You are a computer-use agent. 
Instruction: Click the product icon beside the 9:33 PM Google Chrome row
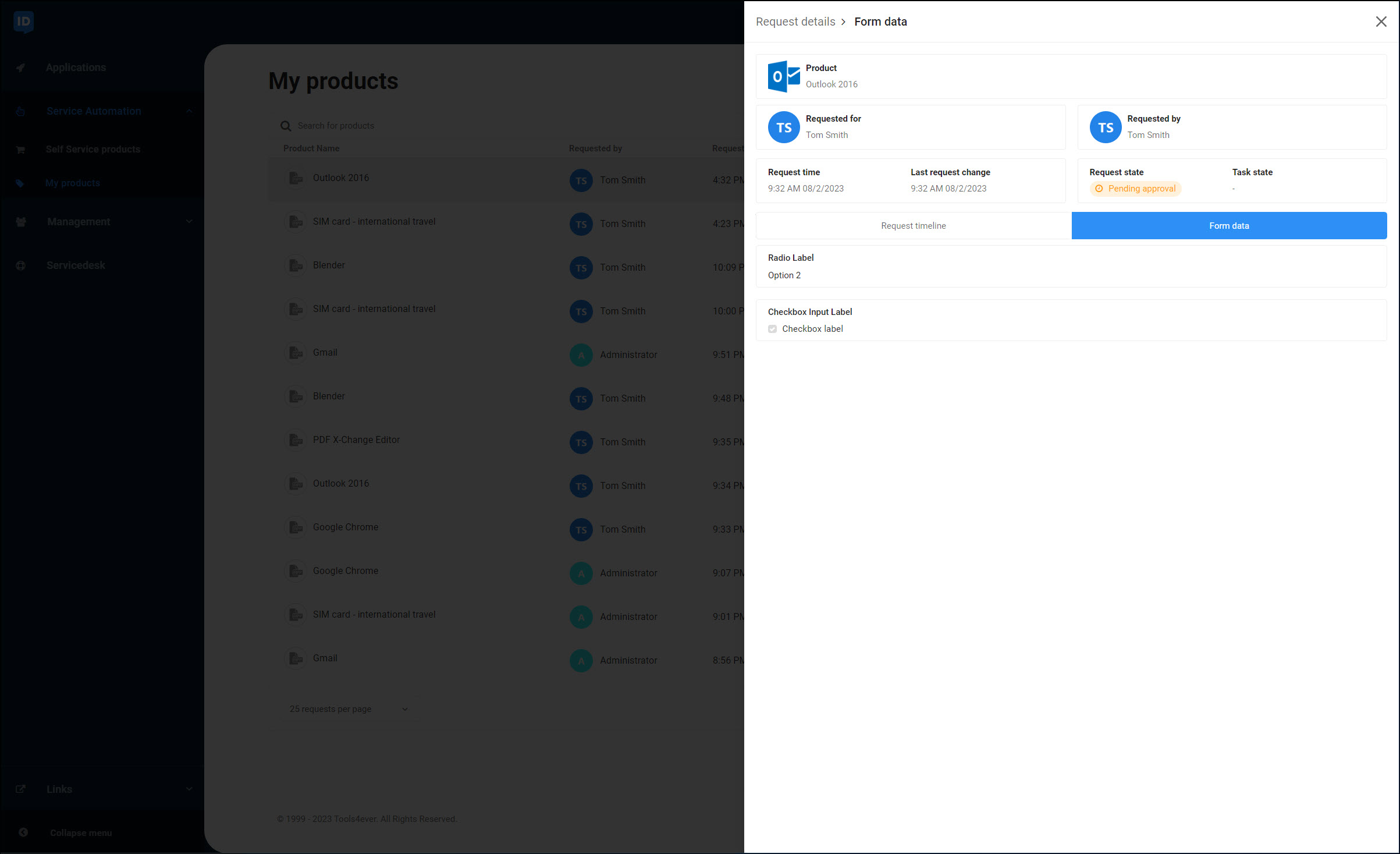(x=296, y=527)
